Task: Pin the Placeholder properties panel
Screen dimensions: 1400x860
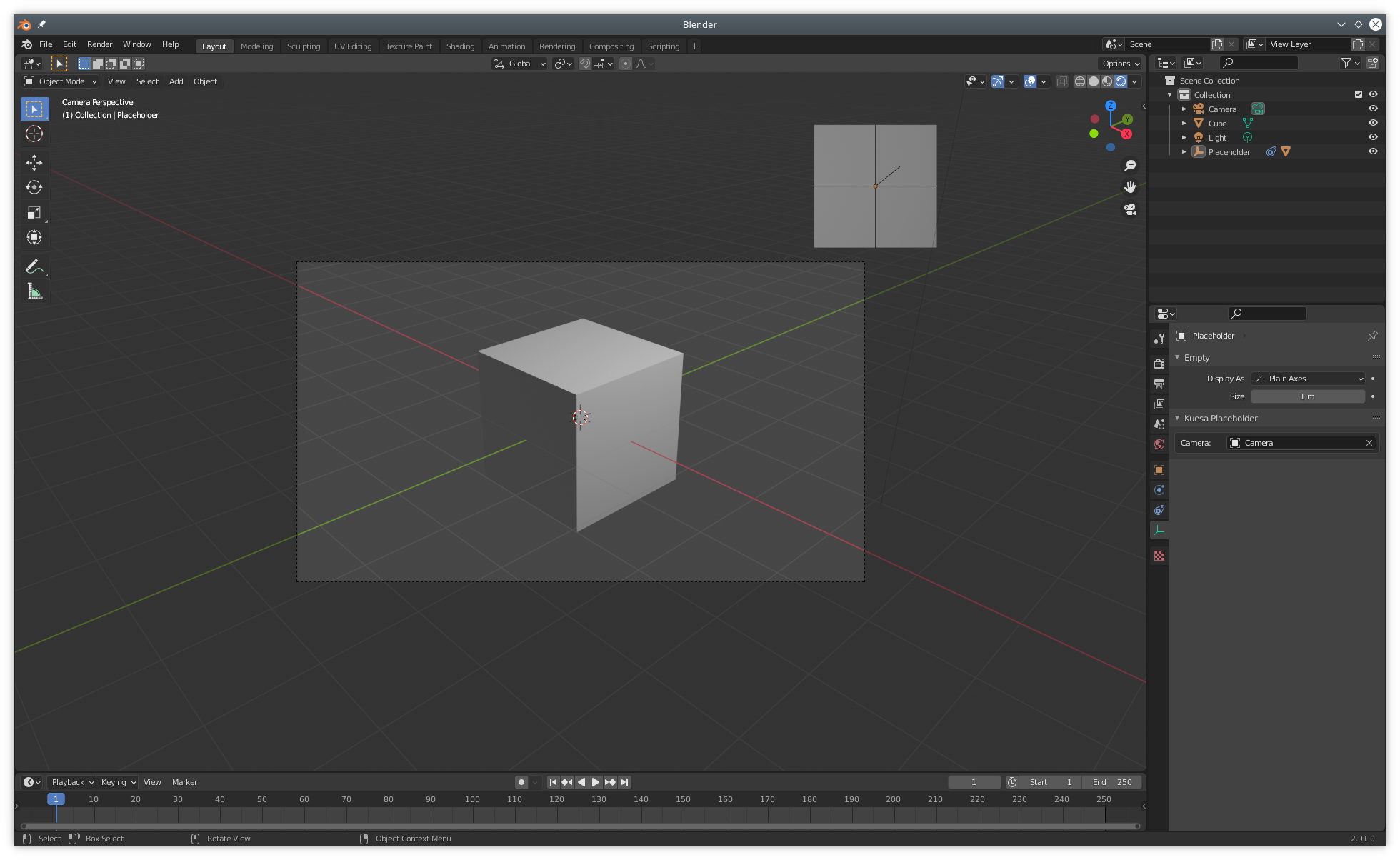Action: (x=1372, y=336)
